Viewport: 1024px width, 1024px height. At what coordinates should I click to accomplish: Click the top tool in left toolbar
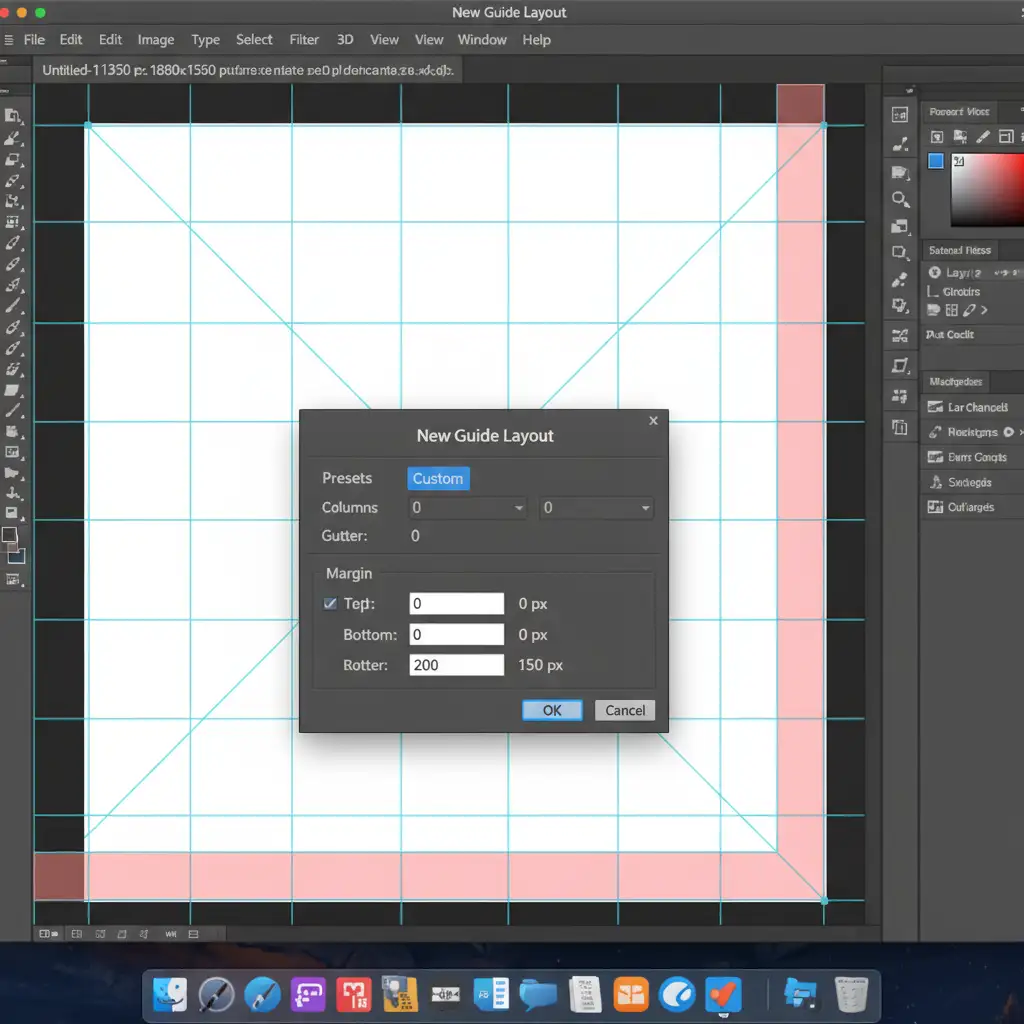[14, 116]
